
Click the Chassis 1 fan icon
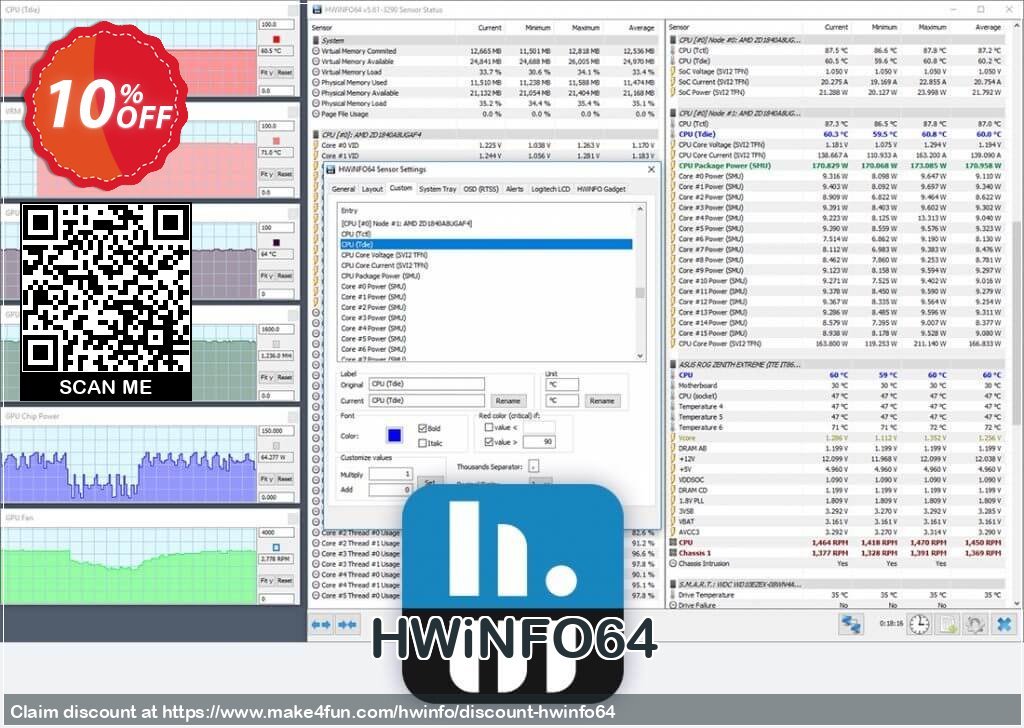click(673, 553)
